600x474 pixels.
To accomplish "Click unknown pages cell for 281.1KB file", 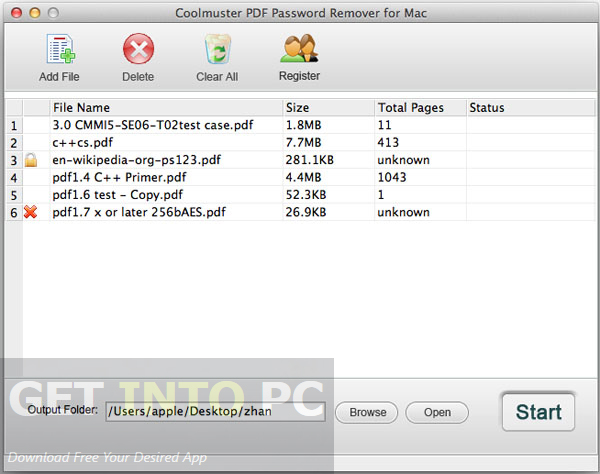I will [420, 160].
